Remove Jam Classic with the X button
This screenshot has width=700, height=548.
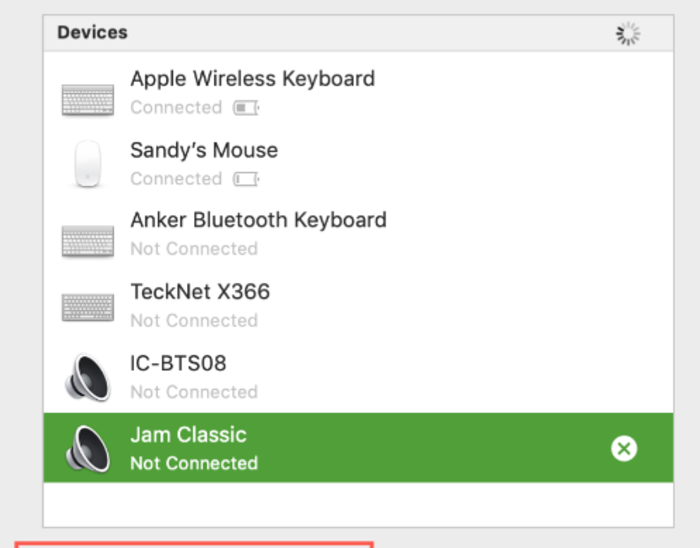tap(624, 448)
